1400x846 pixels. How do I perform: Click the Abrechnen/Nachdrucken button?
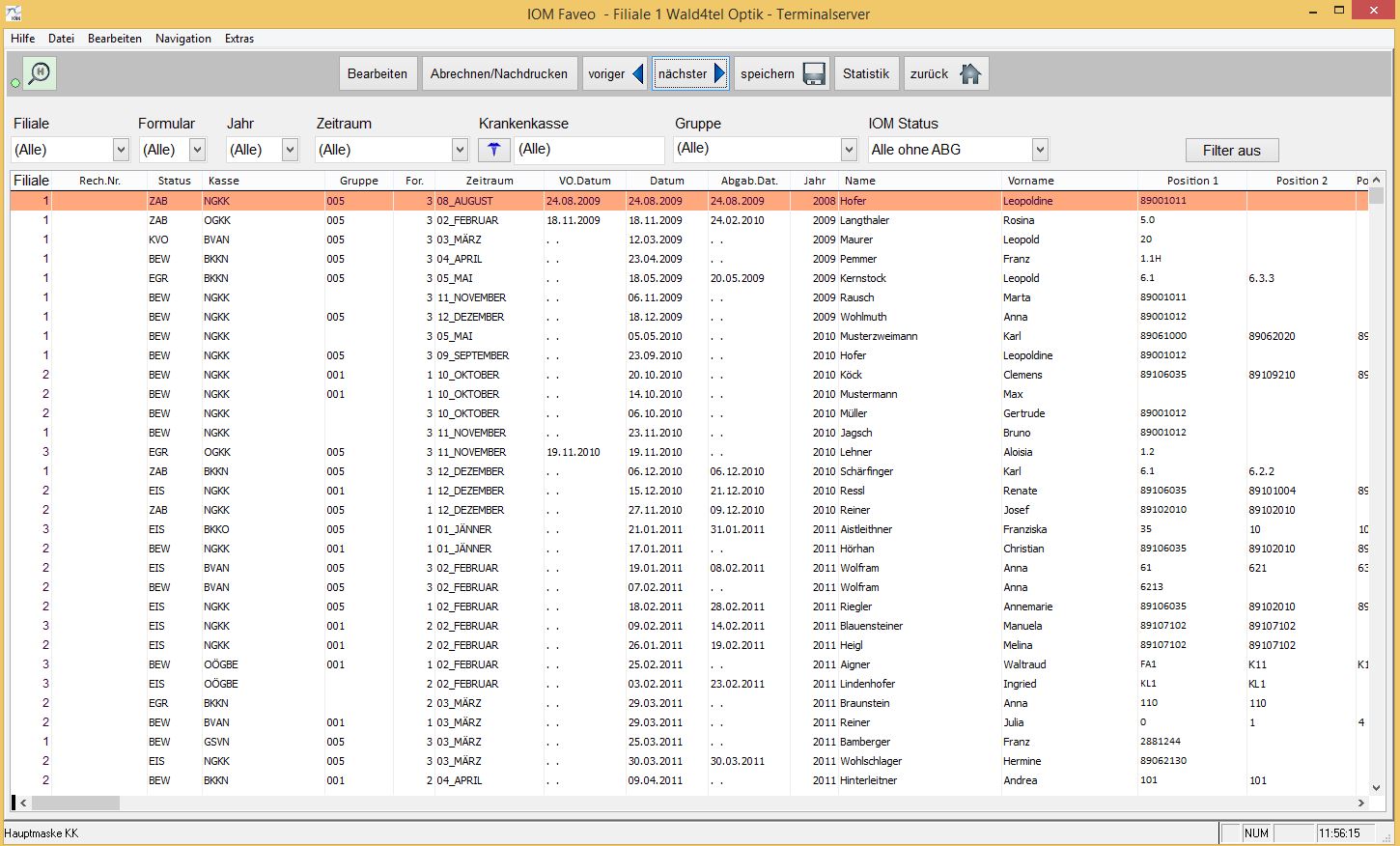[499, 73]
